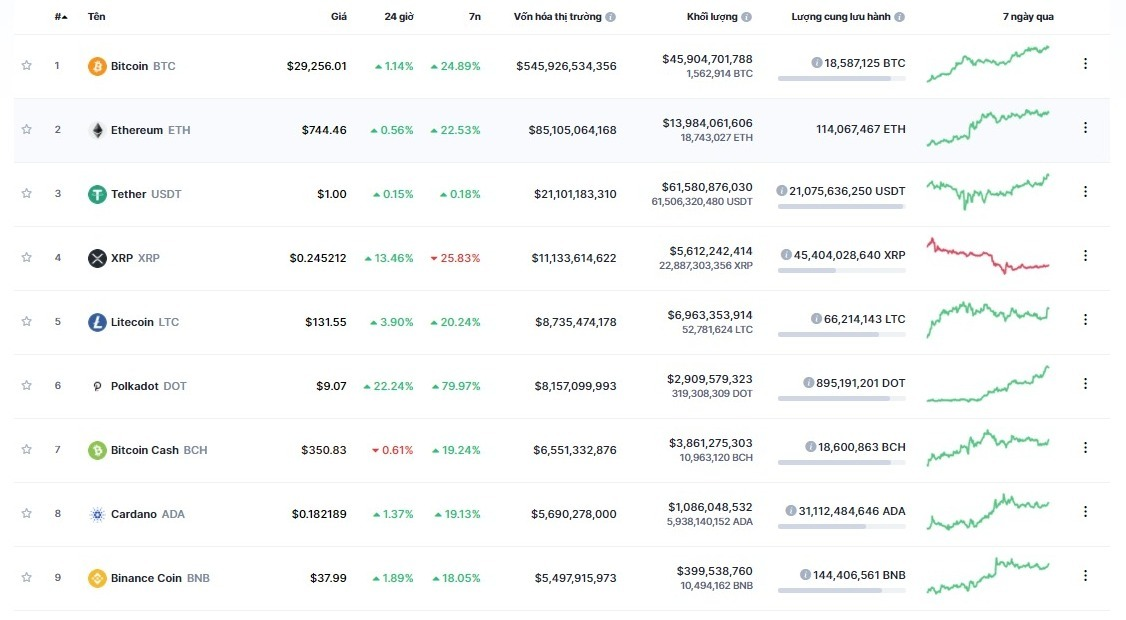Click the Tether logo icon

pos(97,194)
